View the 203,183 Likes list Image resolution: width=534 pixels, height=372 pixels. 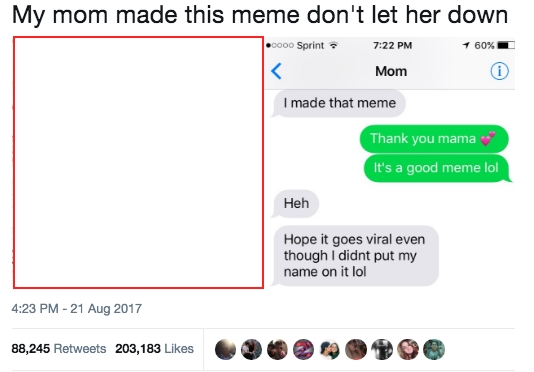pyautogui.click(x=154, y=348)
